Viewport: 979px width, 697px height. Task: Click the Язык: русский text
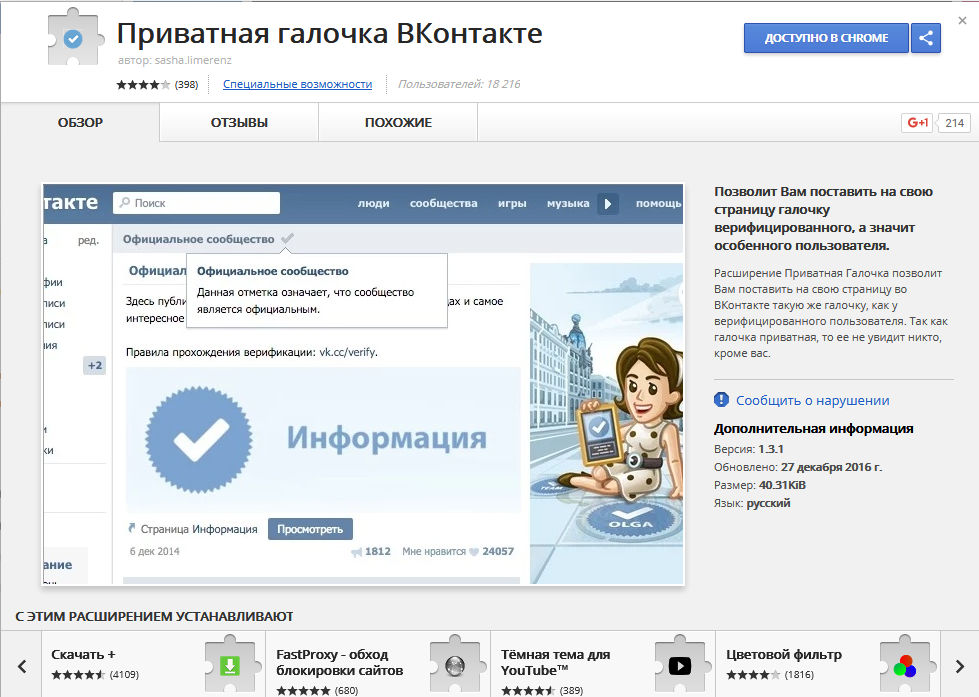click(x=752, y=503)
